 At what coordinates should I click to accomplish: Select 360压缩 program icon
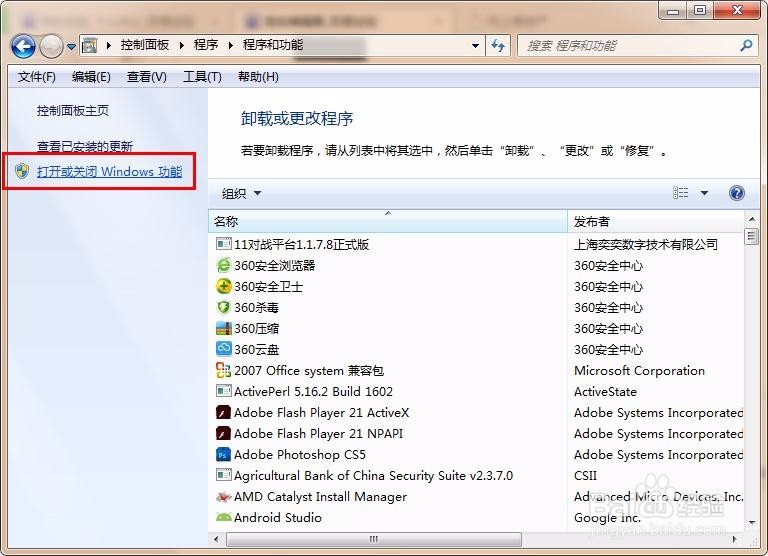coord(223,328)
